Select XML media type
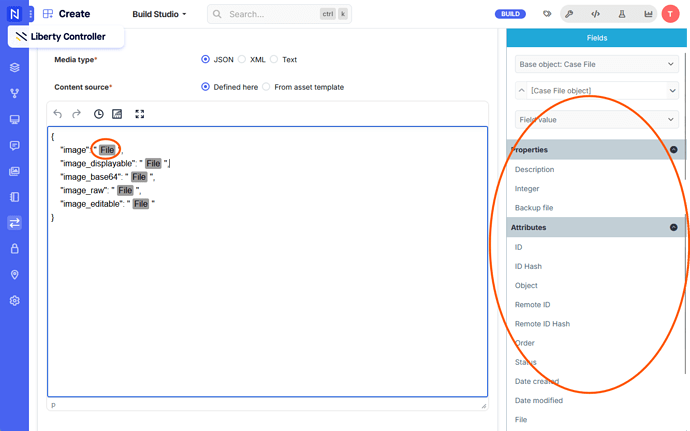This screenshot has height=431, width=690. (242, 59)
